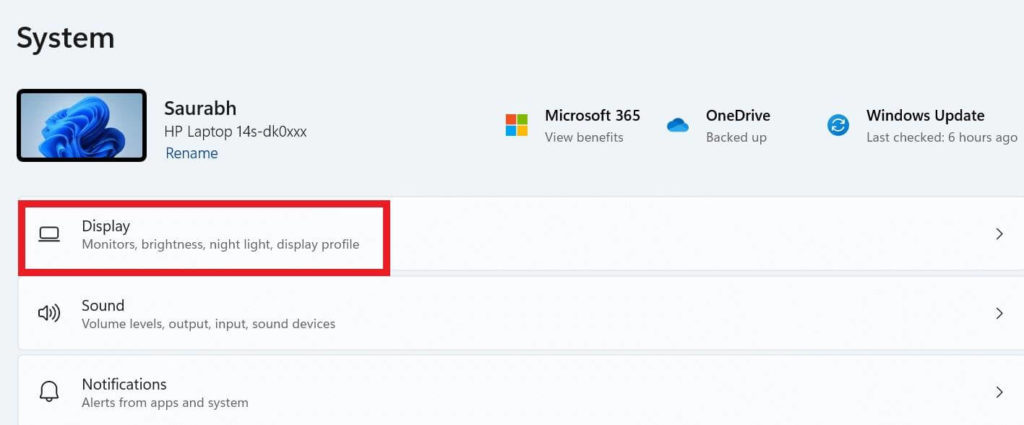
Task: Click the System page heading
Action: click(65, 38)
